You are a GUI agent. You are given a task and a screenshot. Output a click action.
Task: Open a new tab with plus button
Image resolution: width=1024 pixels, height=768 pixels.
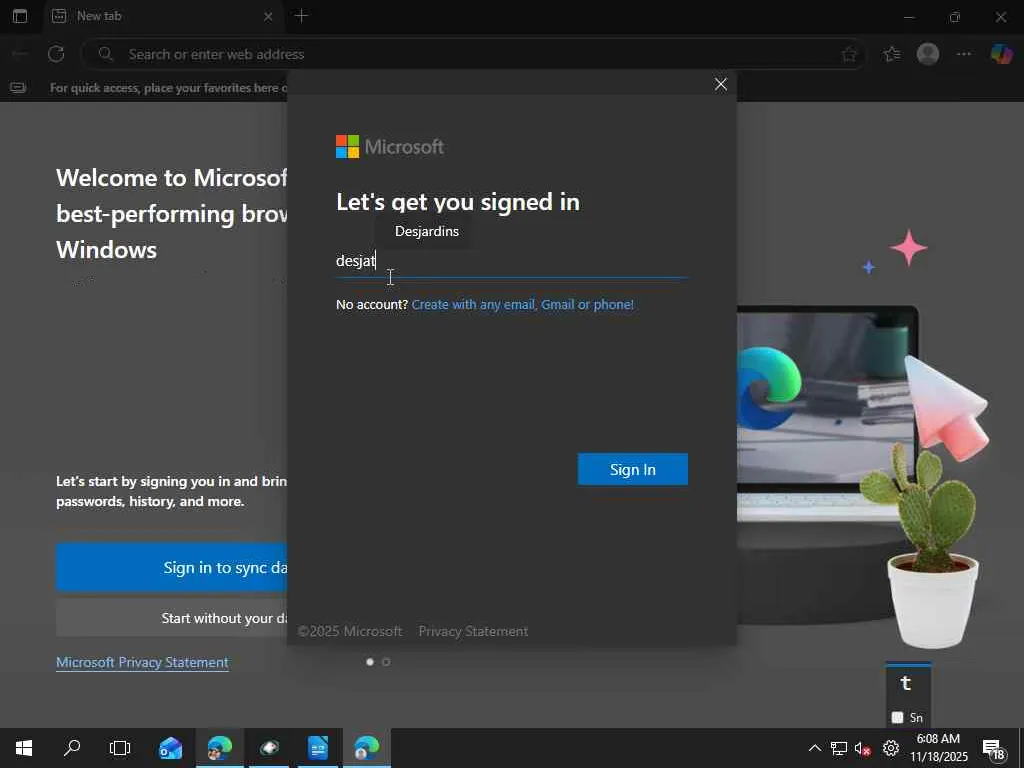pyautogui.click(x=301, y=16)
